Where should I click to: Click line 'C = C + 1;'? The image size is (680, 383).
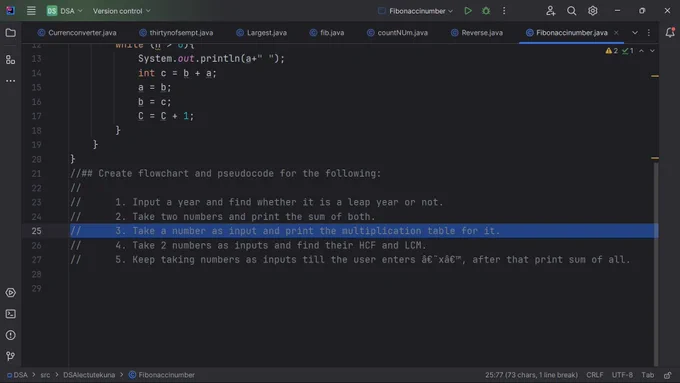tap(166, 116)
